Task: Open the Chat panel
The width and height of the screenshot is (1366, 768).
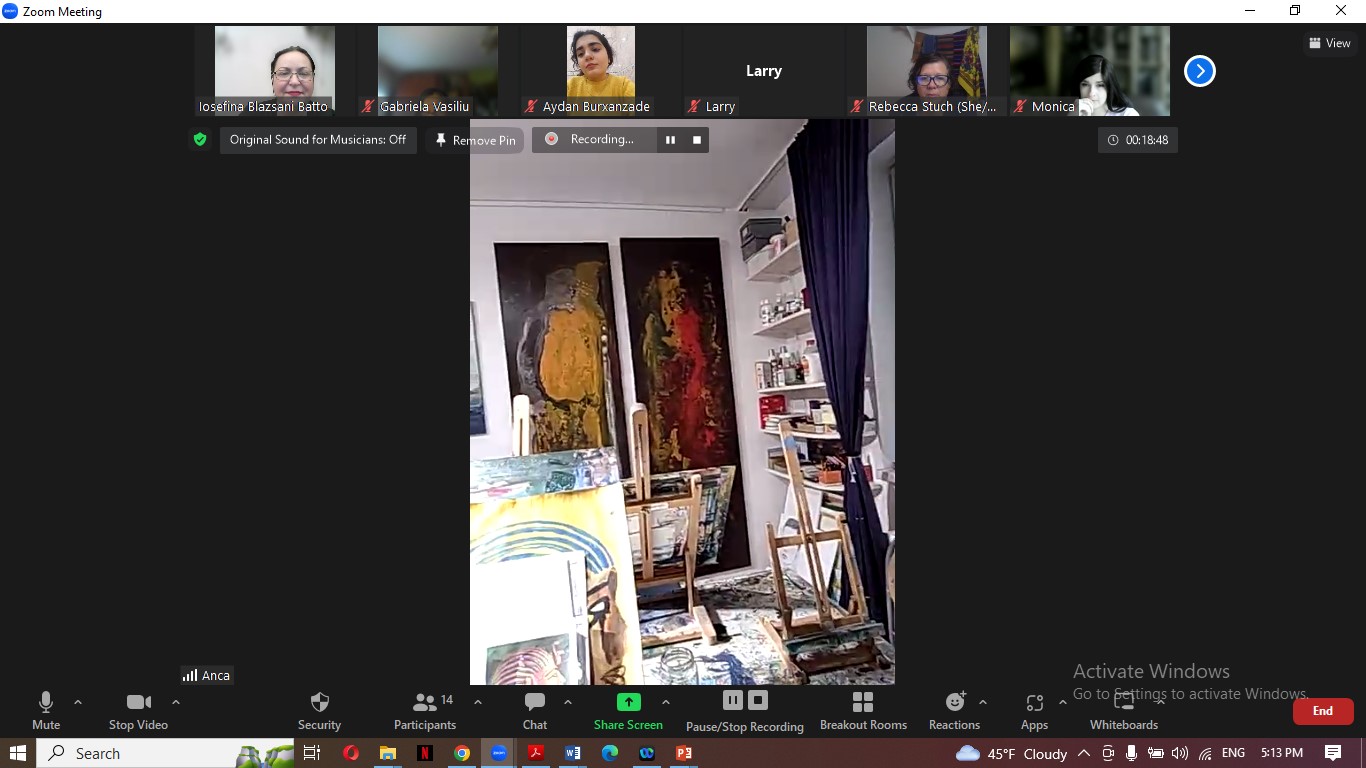Action: tap(535, 711)
